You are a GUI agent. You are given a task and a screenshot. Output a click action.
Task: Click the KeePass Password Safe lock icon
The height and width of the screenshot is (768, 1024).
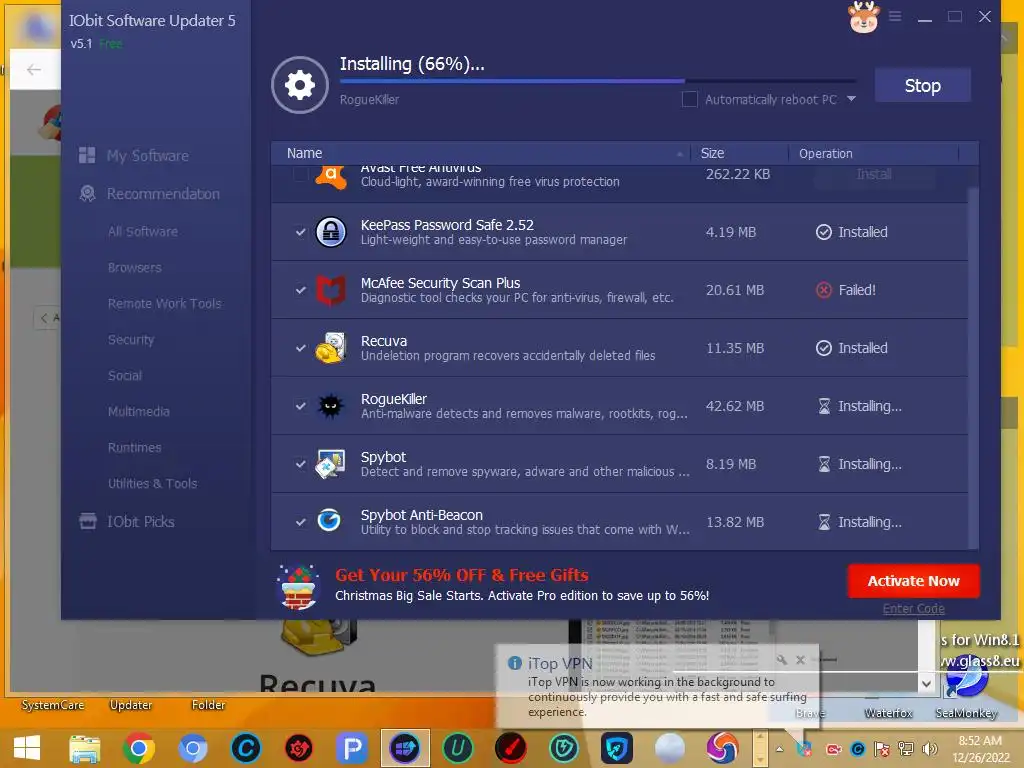[330, 232]
